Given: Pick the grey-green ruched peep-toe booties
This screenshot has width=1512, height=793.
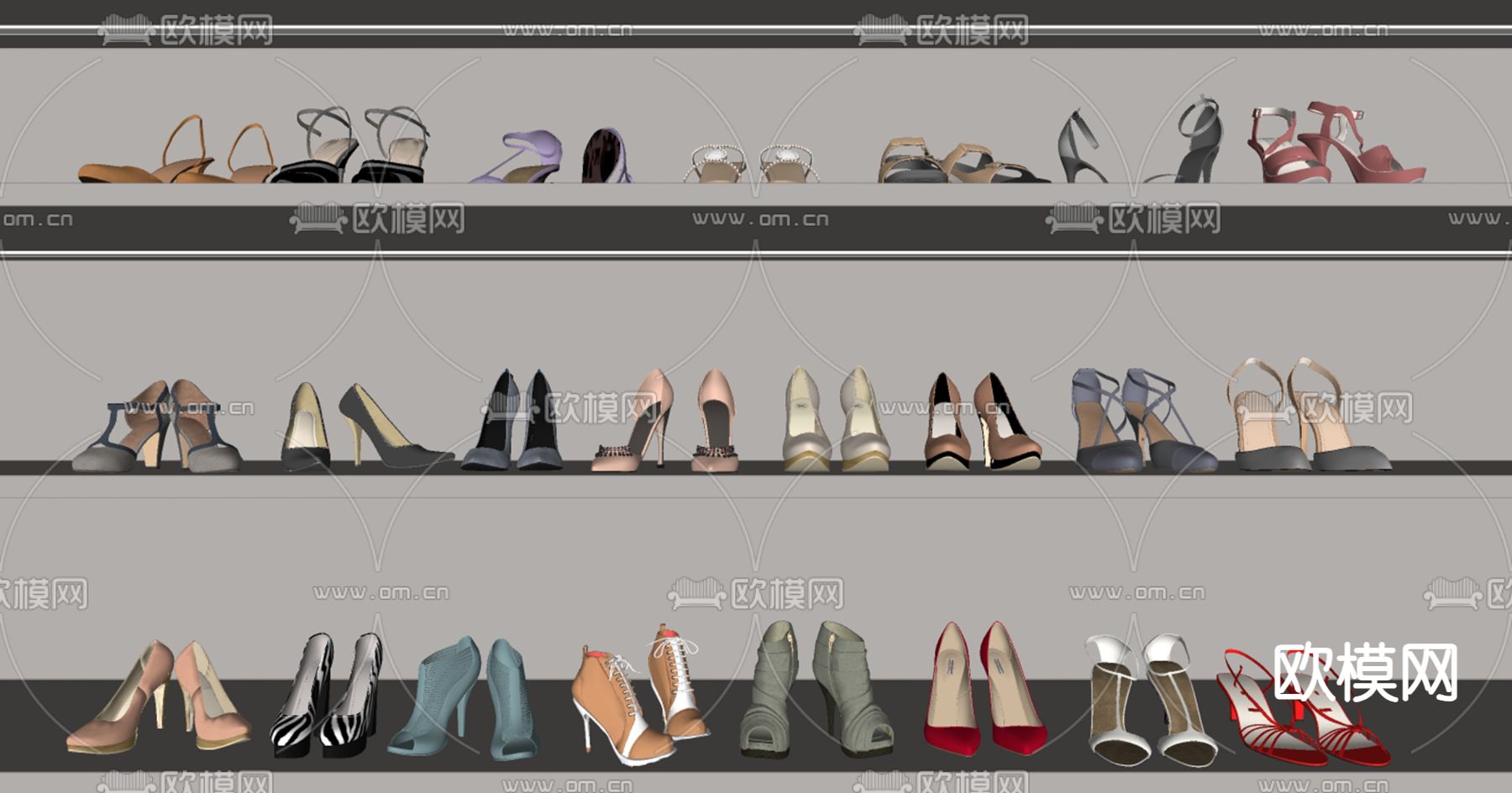Looking at the screenshot, I should [x=816, y=689].
